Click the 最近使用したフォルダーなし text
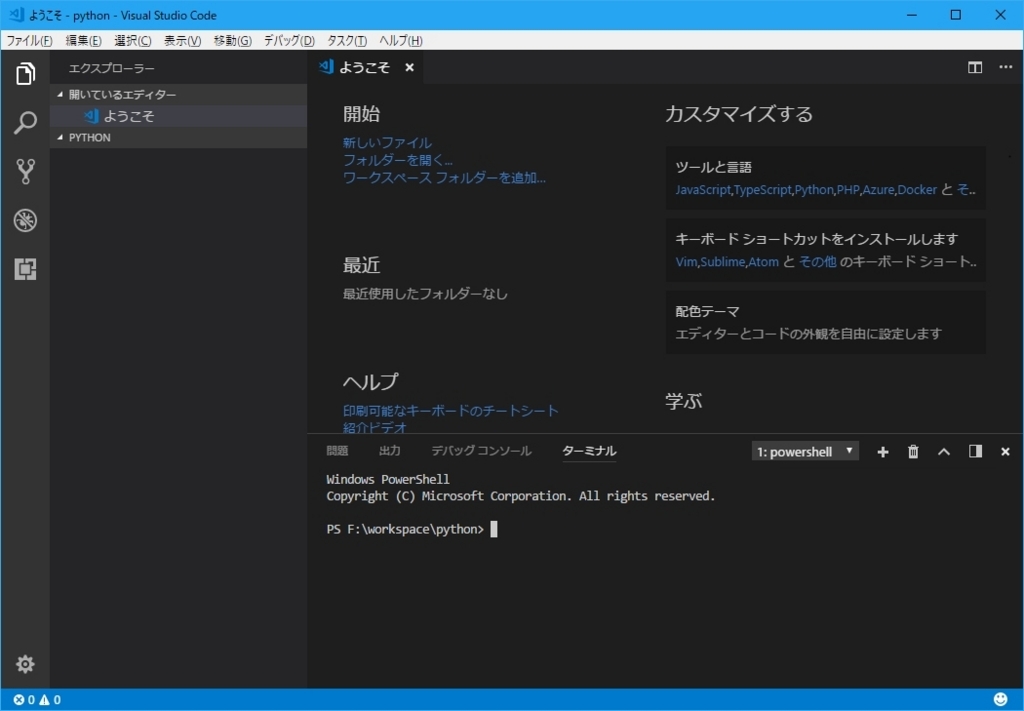The width and height of the screenshot is (1024, 711). (425, 294)
